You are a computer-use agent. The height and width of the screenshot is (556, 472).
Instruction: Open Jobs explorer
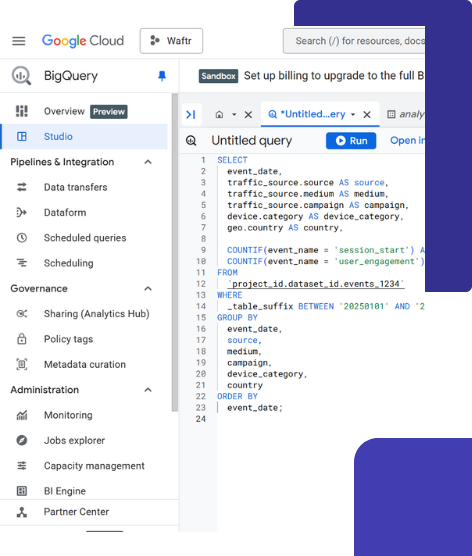(74, 440)
